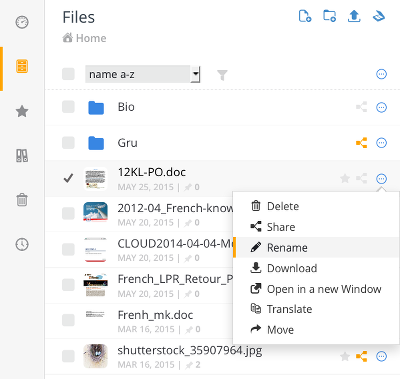Open the binders library icon in sidebar
The image size is (400, 379).
point(22,155)
